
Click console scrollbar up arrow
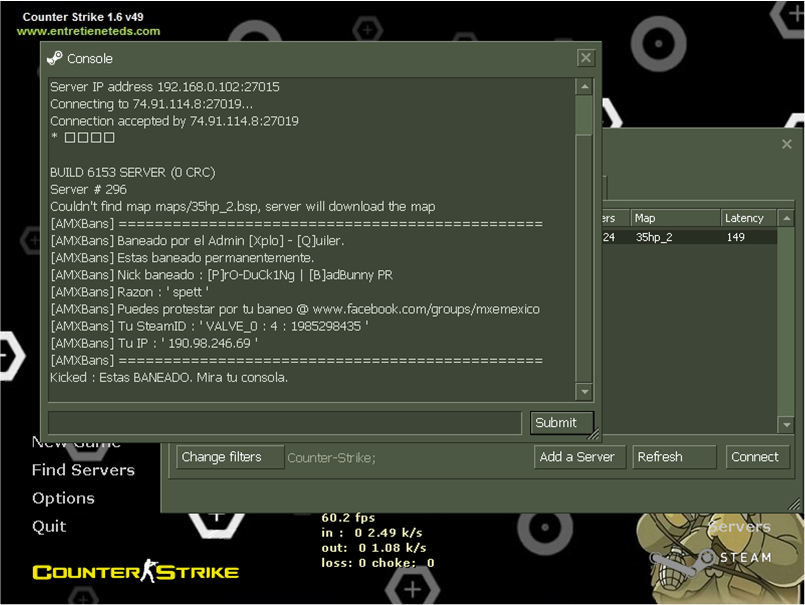click(584, 87)
